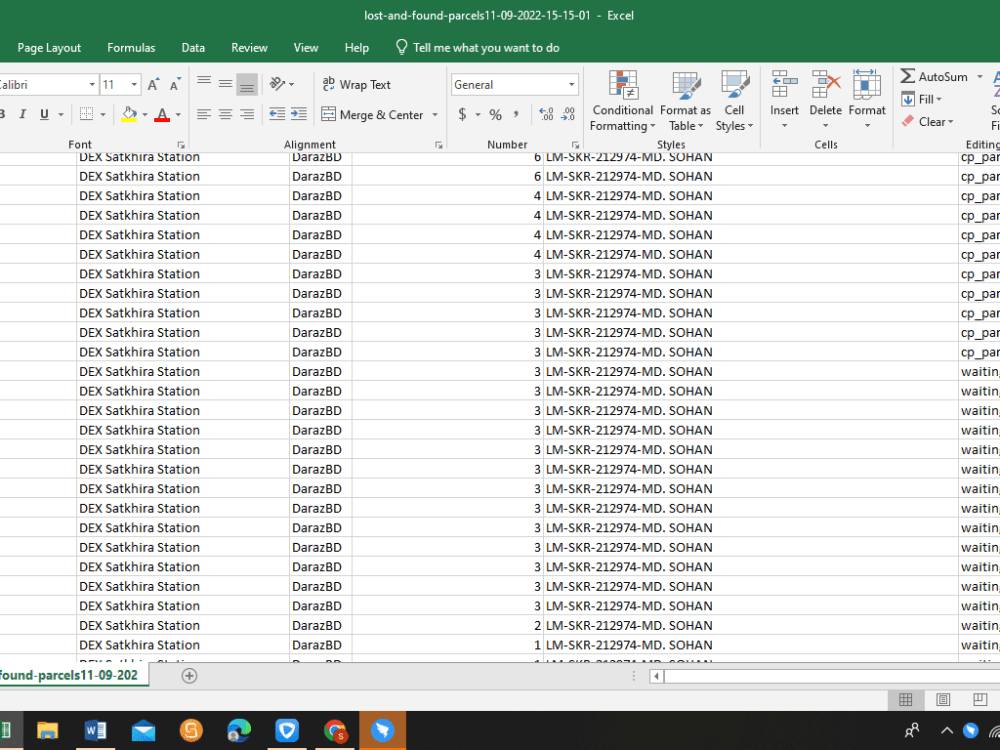Open Format as Table gallery
Viewport: 1000px width, 750px height.
pyautogui.click(x=686, y=101)
